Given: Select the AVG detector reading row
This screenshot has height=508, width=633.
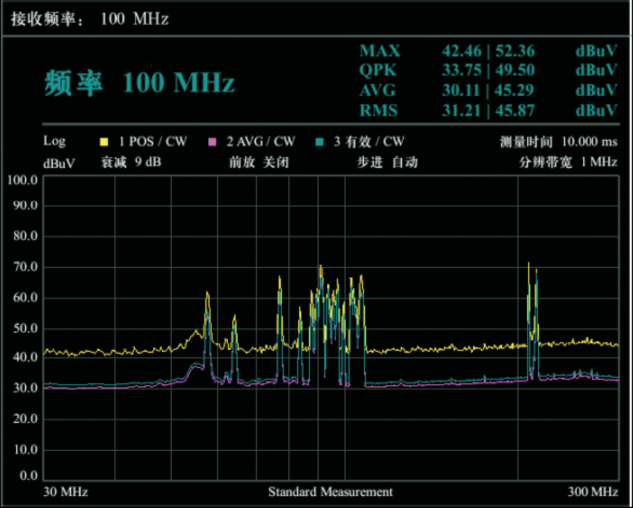Looking at the screenshot, I should 487,90.
